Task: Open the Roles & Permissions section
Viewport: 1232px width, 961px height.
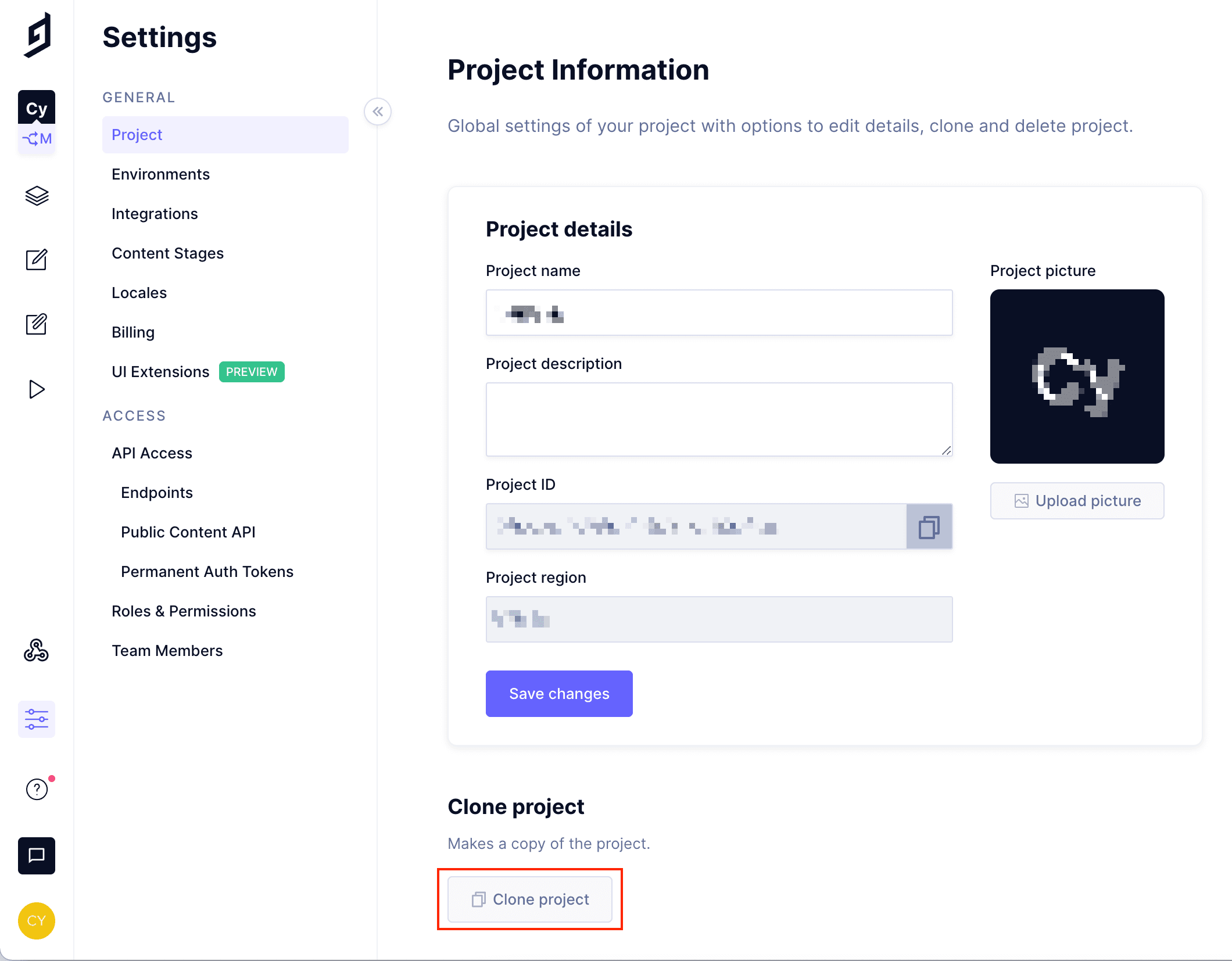Action: (x=184, y=611)
